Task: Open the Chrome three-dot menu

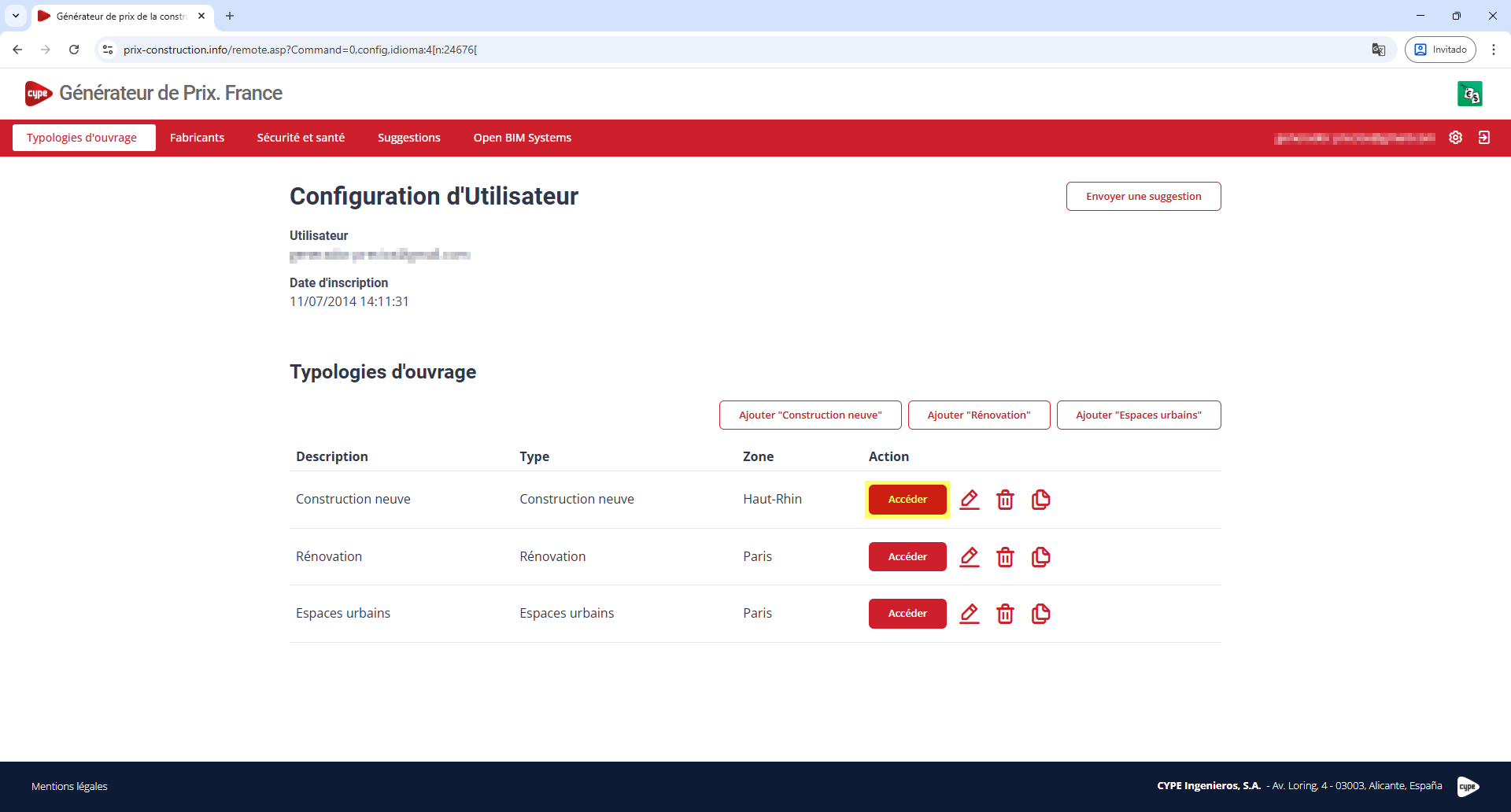Action: coord(1494,50)
